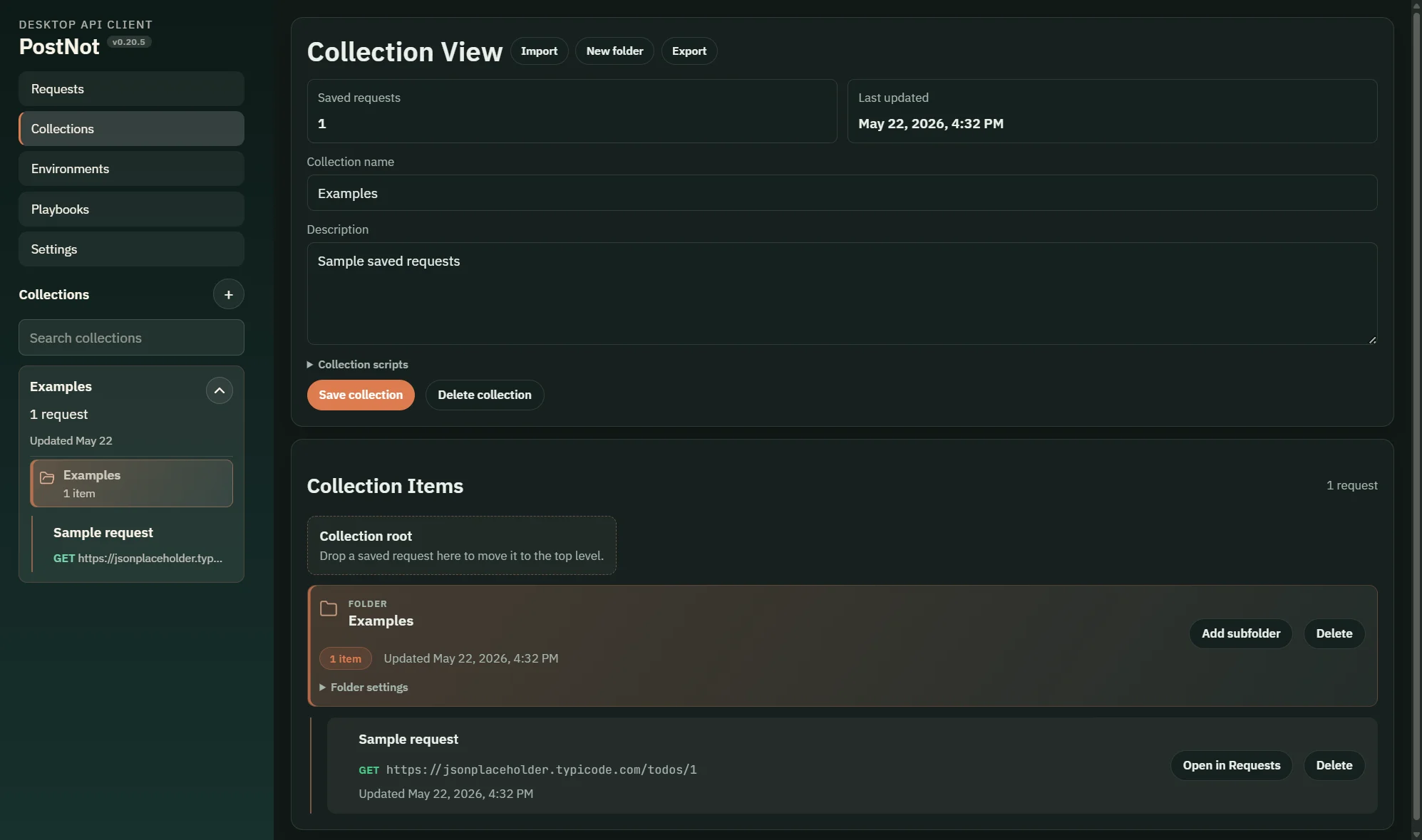Click the Sample request title in Collection Items
Screen dimensions: 1422x840
click(x=408, y=740)
